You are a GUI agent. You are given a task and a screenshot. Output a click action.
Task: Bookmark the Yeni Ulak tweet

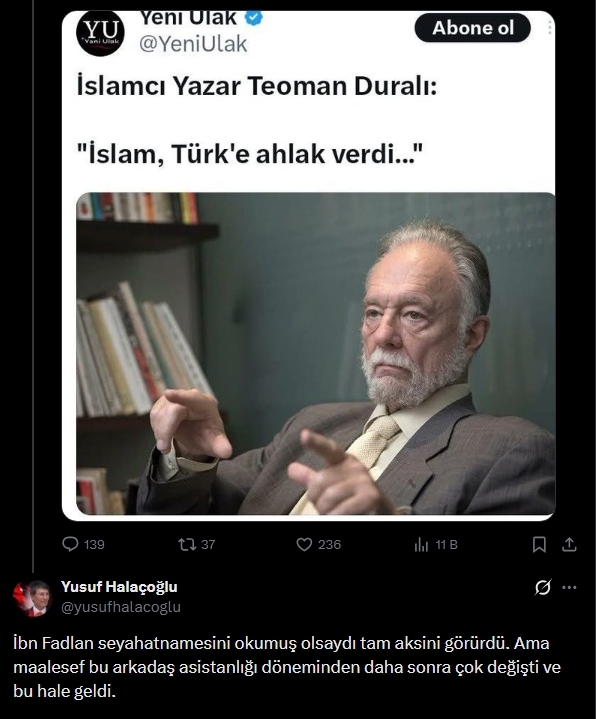click(539, 544)
